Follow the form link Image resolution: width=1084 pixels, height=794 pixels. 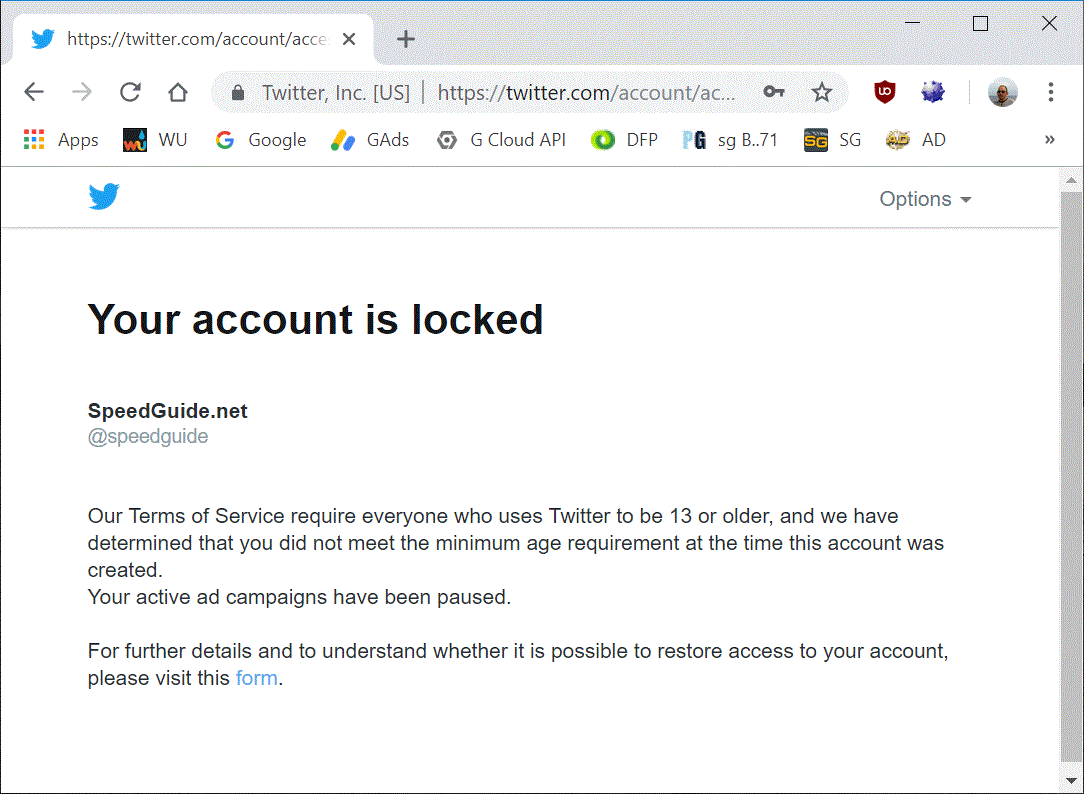click(x=256, y=678)
